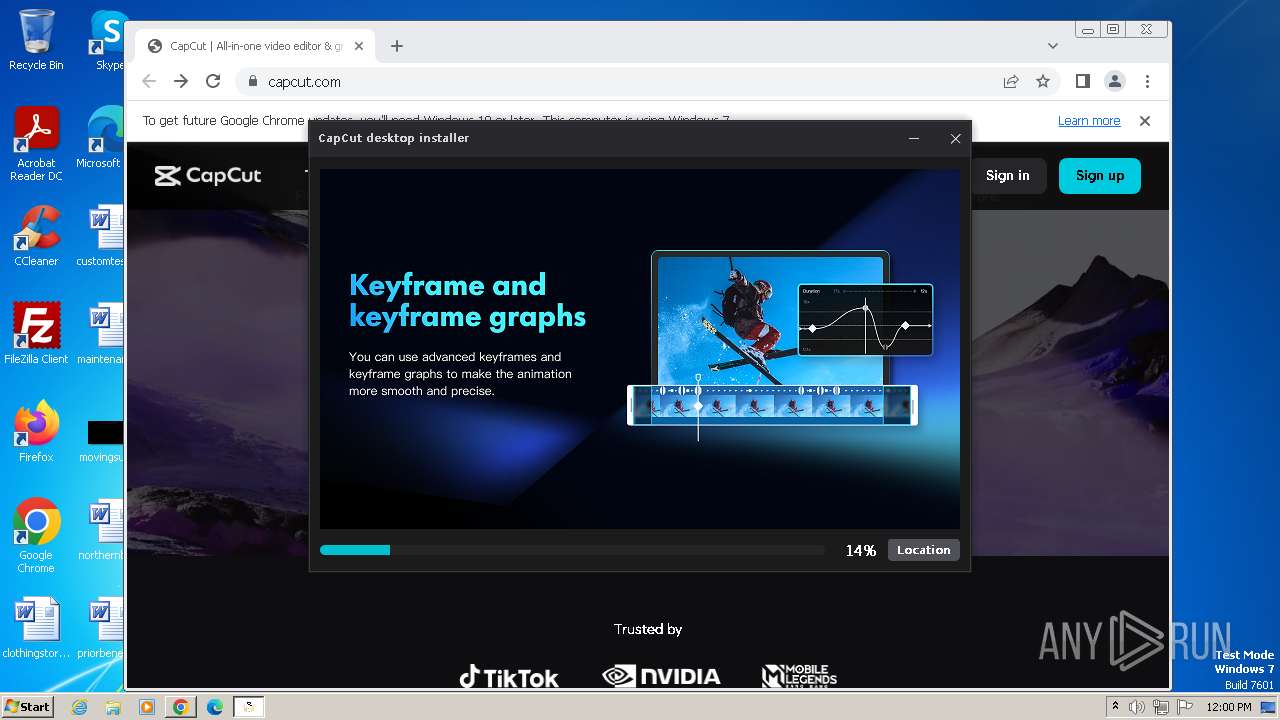Image resolution: width=1280 pixels, height=720 pixels.
Task: Click the installation progress bar
Action: point(572,550)
